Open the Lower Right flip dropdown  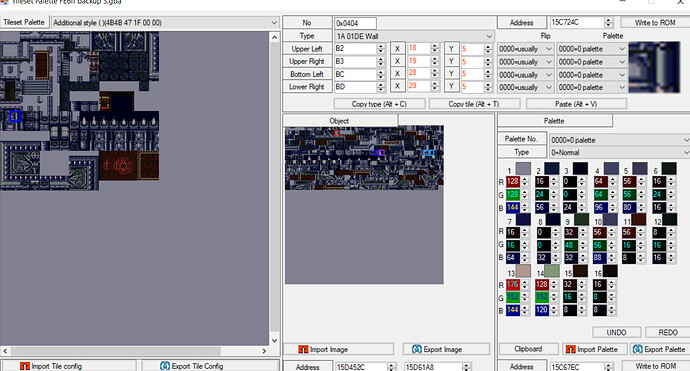525,87
